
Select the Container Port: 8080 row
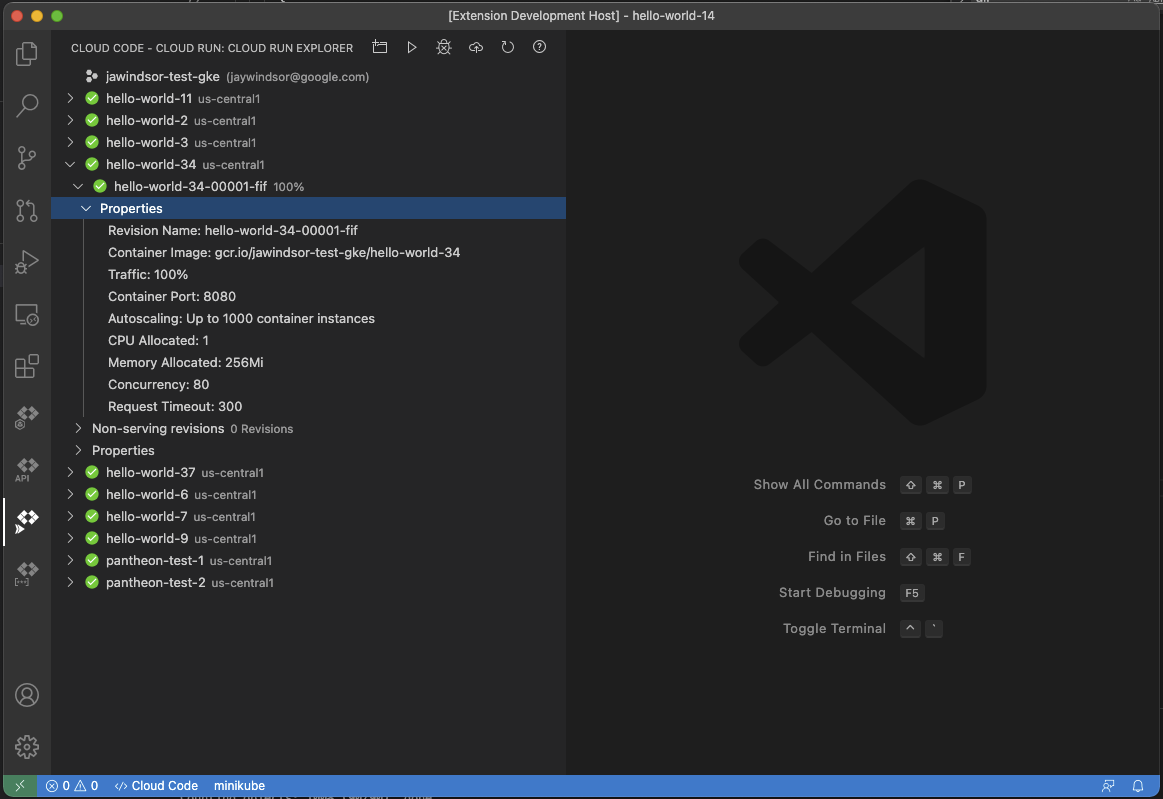pos(309,297)
